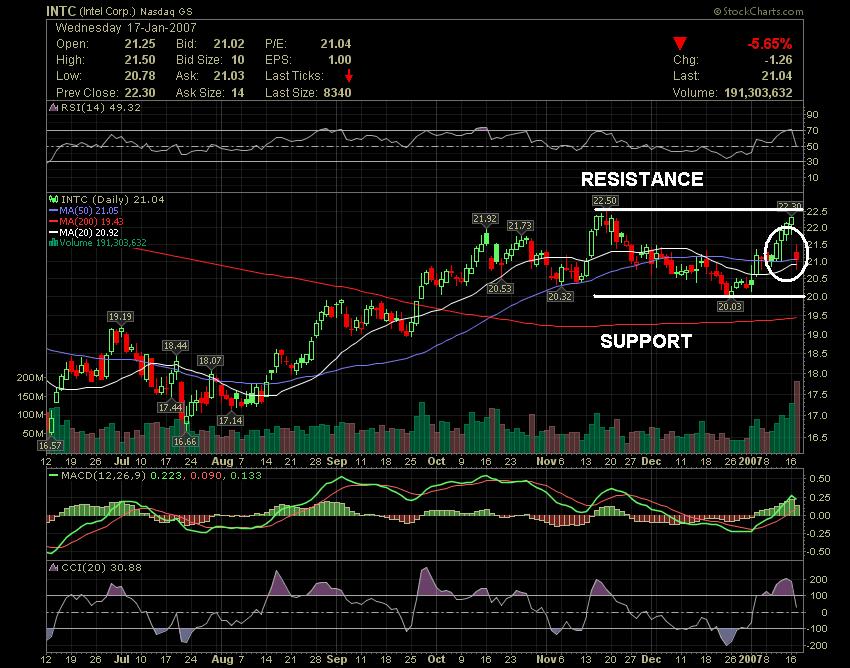Click the CCI(20) indicator panel icon
The width and height of the screenshot is (850, 668).
[54, 567]
